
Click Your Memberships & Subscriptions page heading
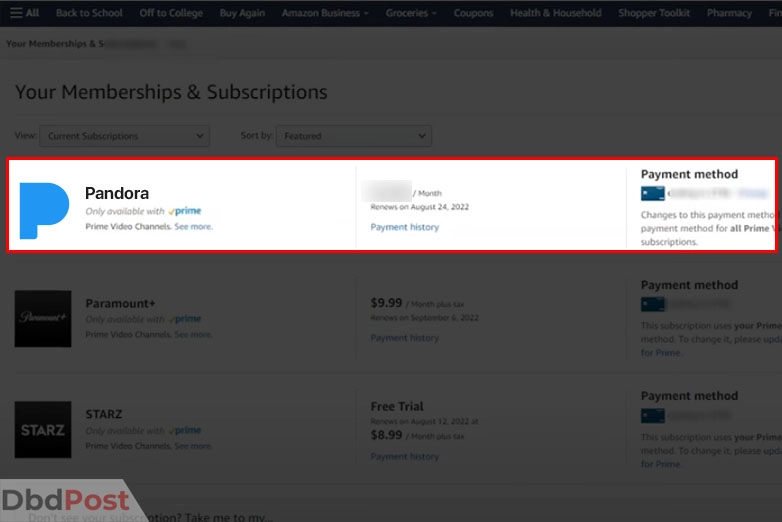(x=171, y=92)
